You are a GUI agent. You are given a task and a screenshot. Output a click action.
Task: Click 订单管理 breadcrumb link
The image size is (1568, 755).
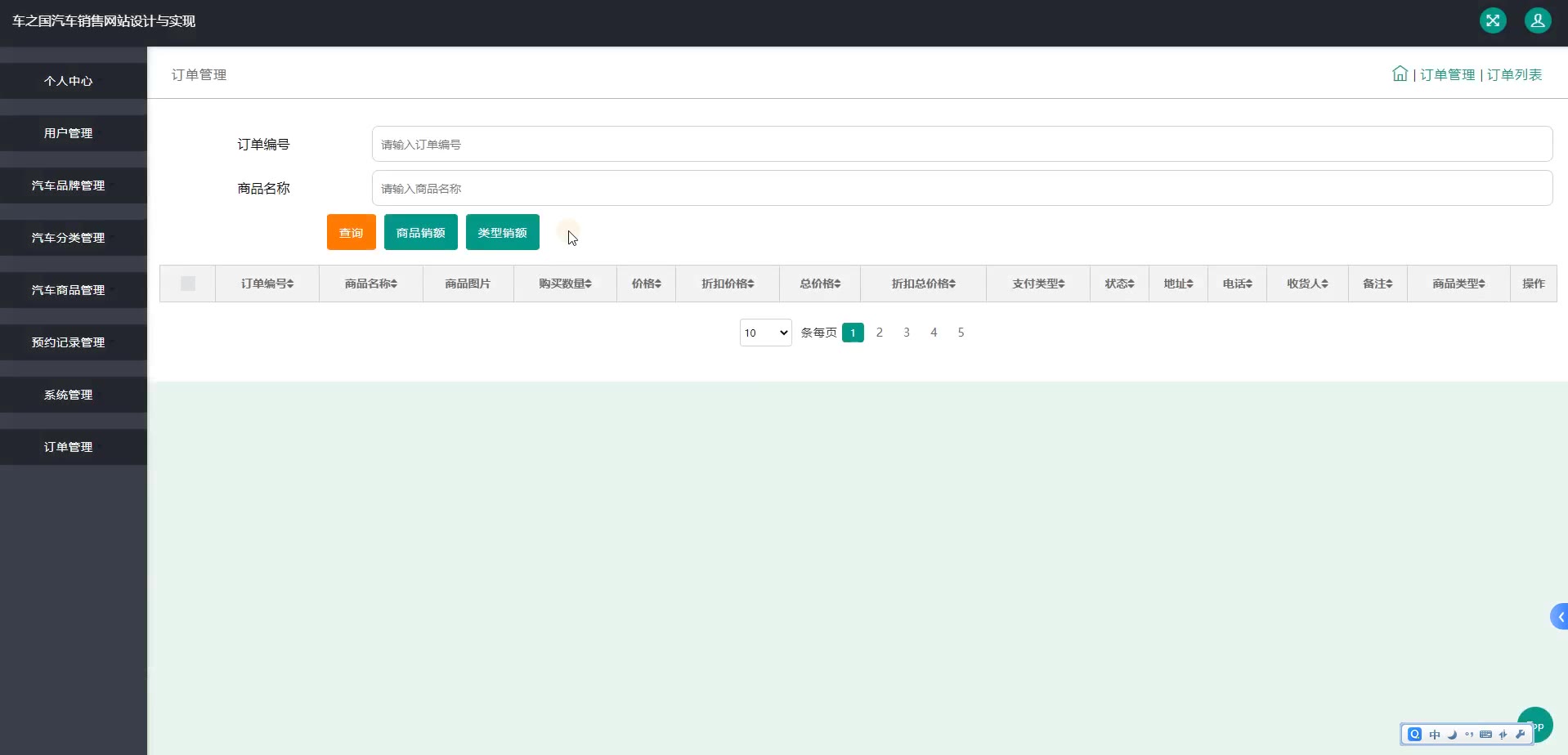pos(1448,74)
